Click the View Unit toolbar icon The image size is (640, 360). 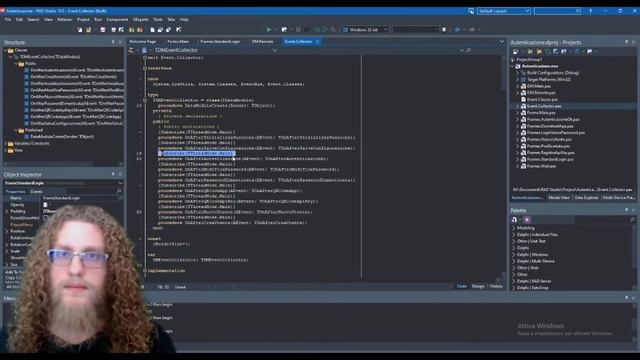(152, 29)
